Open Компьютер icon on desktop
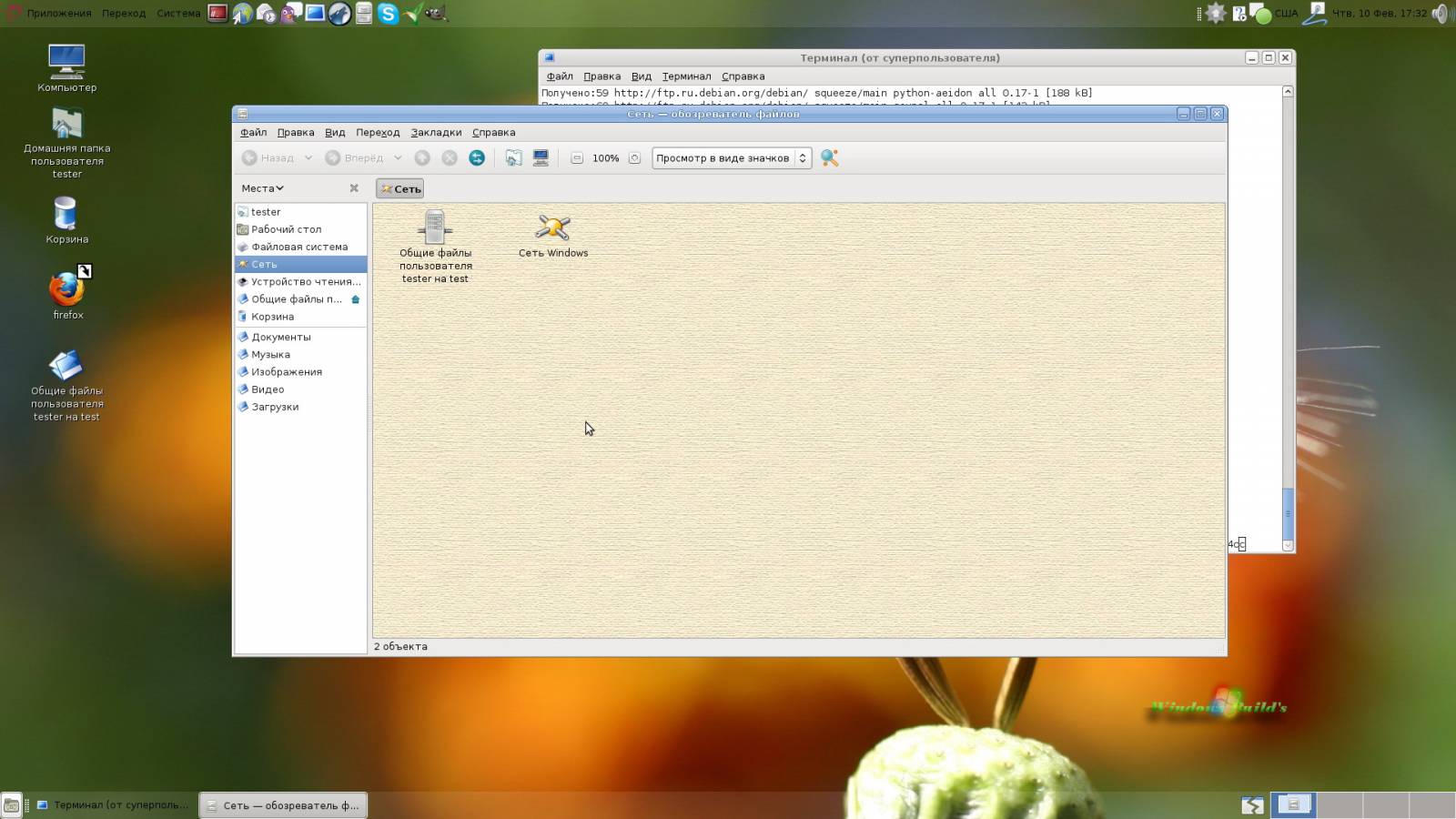The width and height of the screenshot is (1456, 819). [x=67, y=68]
